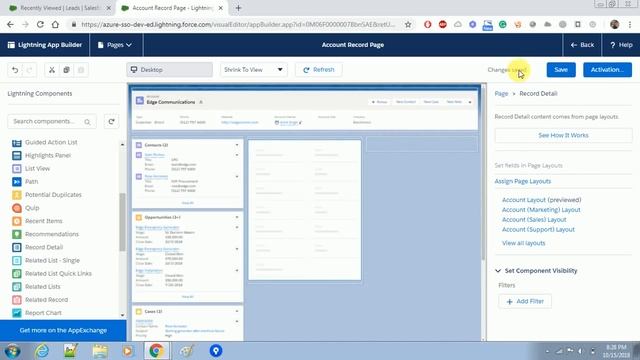Go back using browser back arrow
640x360 pixels.
tap(10, 24)
